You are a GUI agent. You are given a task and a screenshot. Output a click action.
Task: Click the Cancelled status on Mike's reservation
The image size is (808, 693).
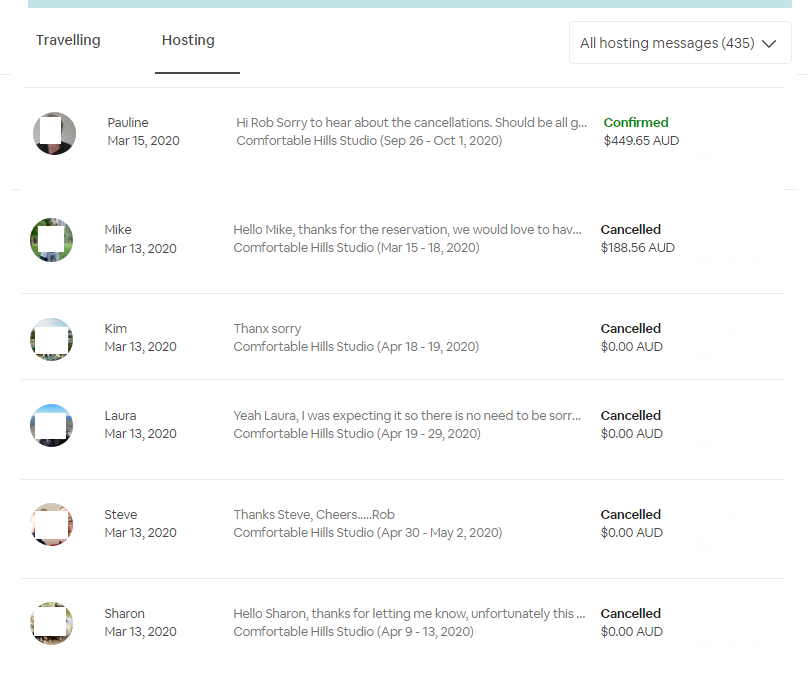tap(630, 230)
